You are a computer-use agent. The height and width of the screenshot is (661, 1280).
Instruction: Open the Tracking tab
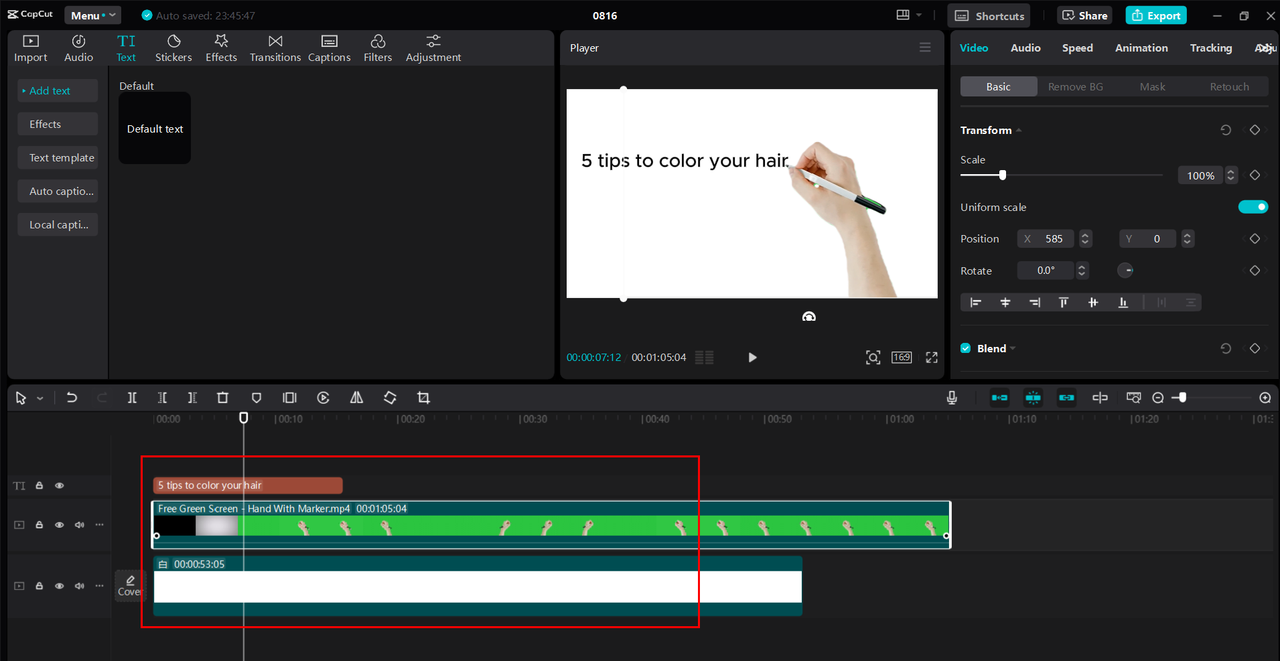tap(1211, 48)
